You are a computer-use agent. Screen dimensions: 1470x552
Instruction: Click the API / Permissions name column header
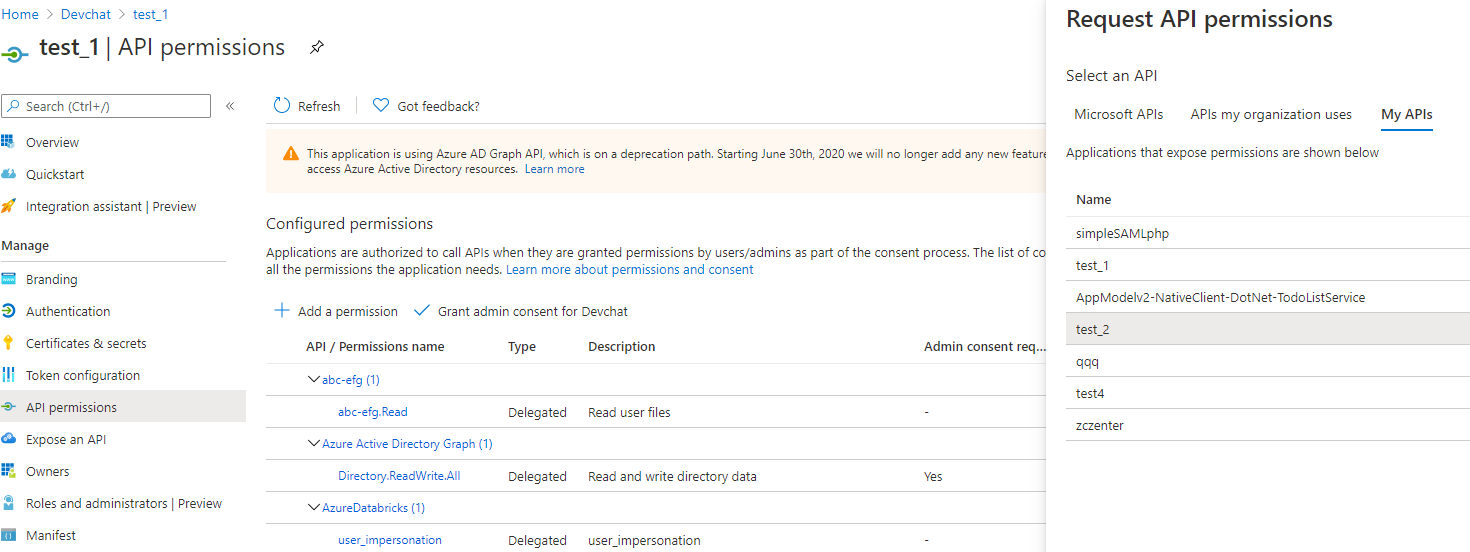pyautogui.click(x=375, y=347)
